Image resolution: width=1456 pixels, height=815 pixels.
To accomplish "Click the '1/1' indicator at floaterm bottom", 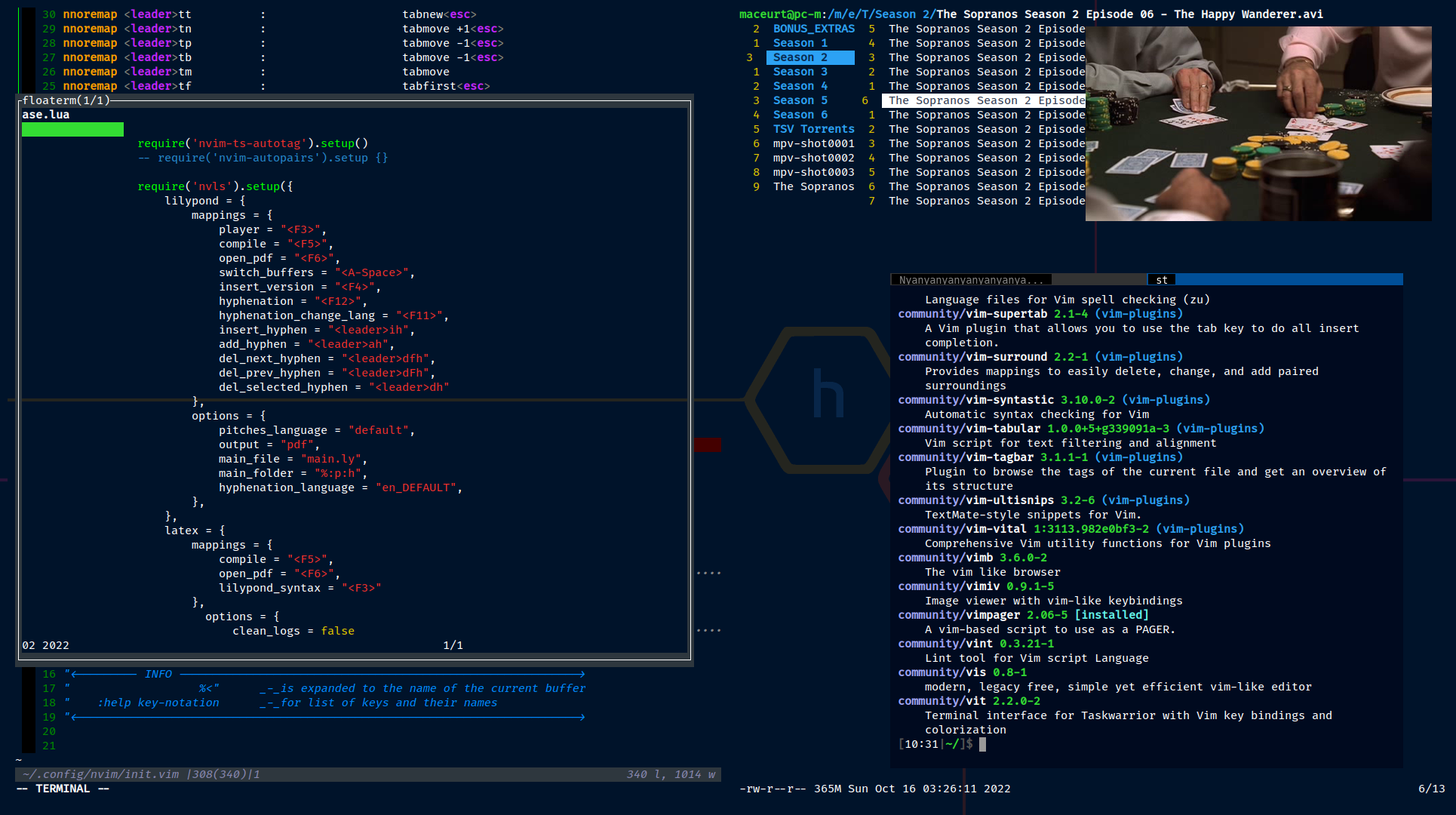I will (453, 645).
